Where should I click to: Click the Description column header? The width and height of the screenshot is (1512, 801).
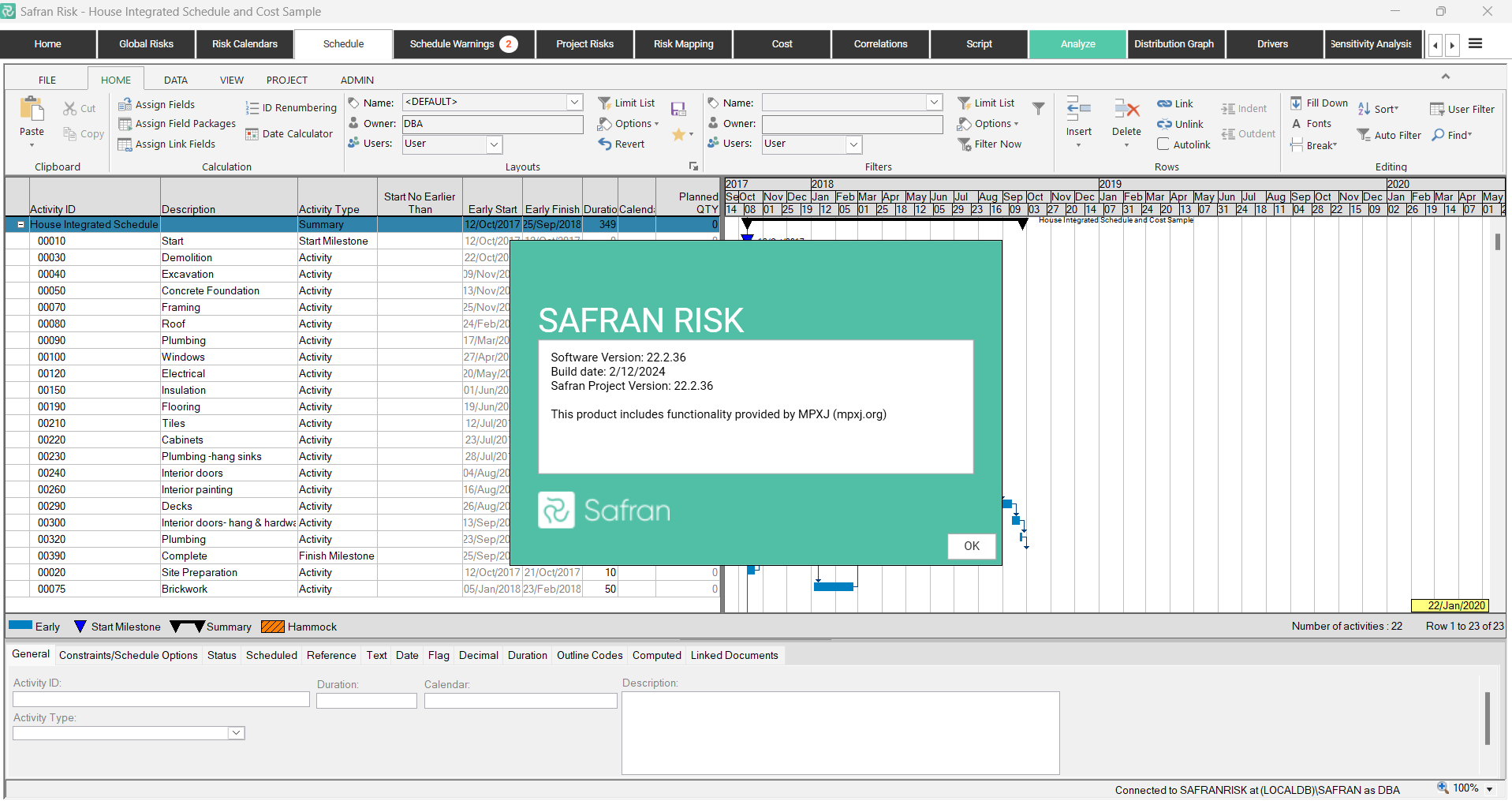tap(229, 197)
